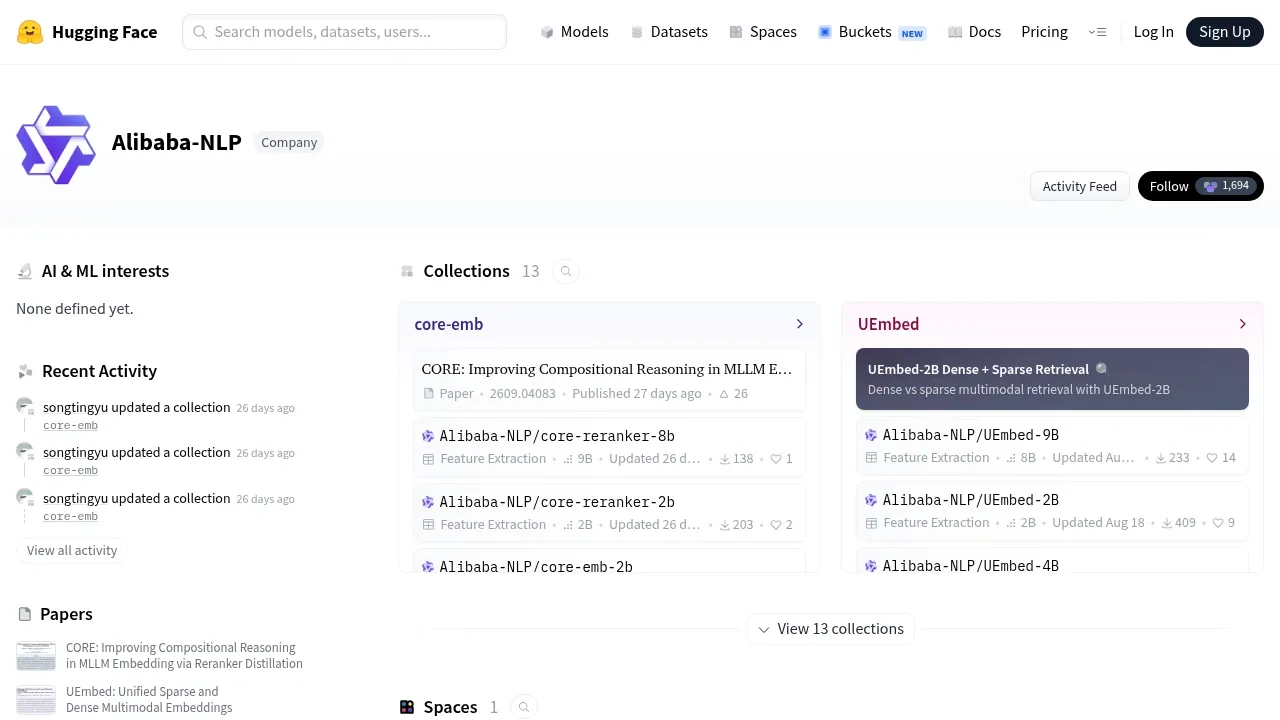Viewport: 1280px width, 720px height.
Task: Click the CORE paper thumbnail in Papers
Action: click(36, 656)
